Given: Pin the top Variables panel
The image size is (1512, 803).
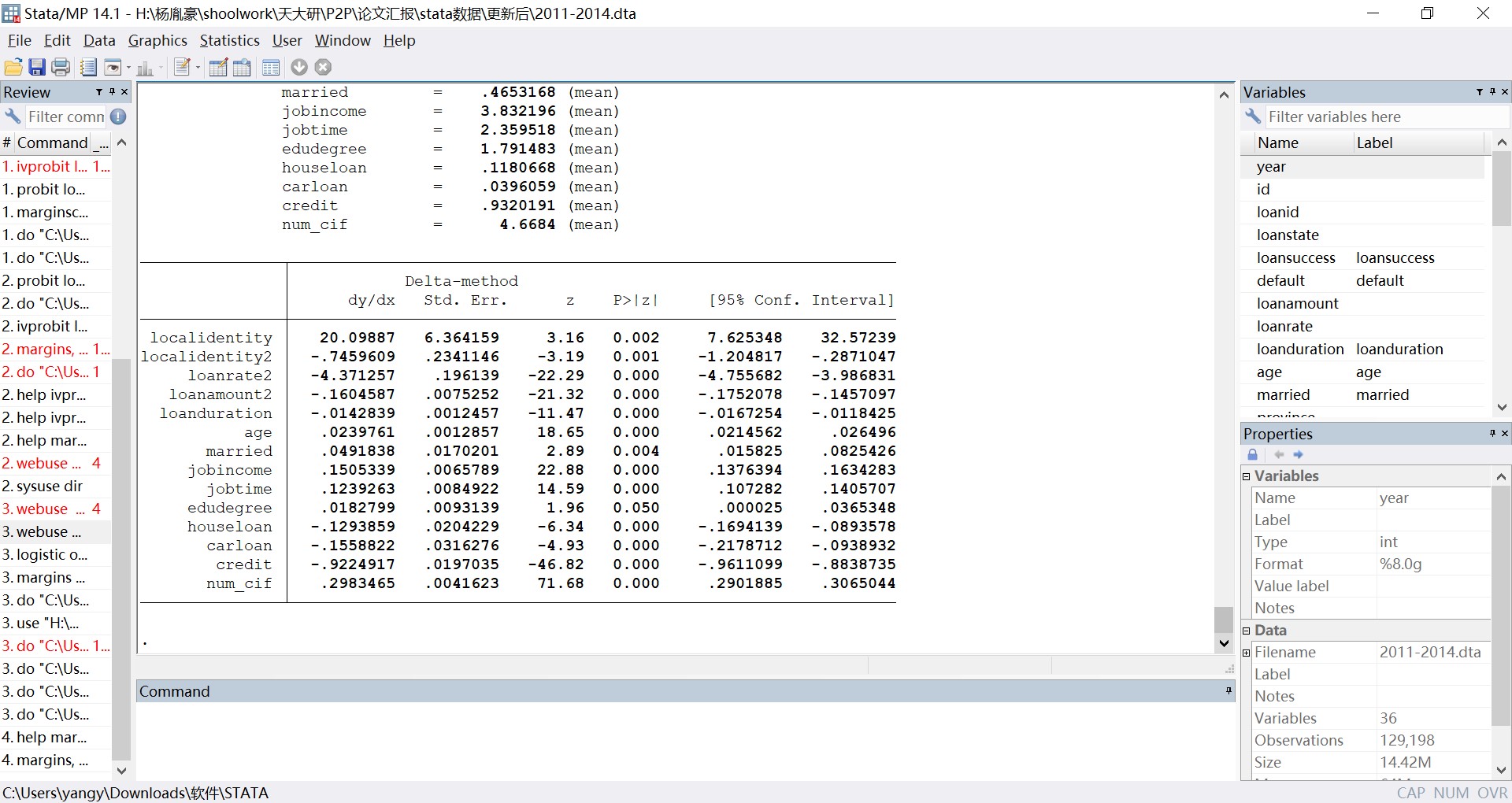Looking at the screenshot, I should [1492, 92].
